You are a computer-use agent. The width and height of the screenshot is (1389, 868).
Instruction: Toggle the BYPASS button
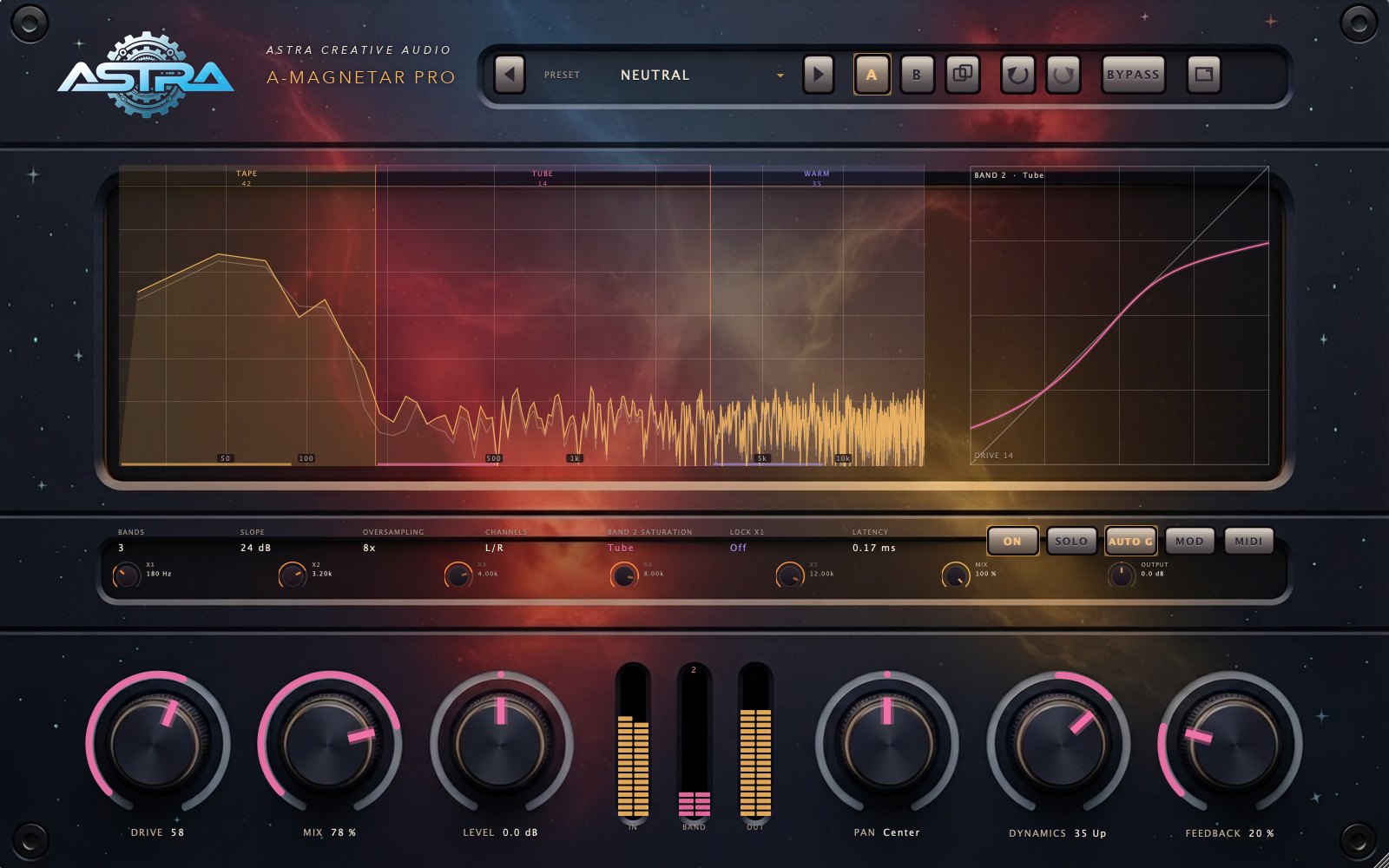tap(1133, 75)
